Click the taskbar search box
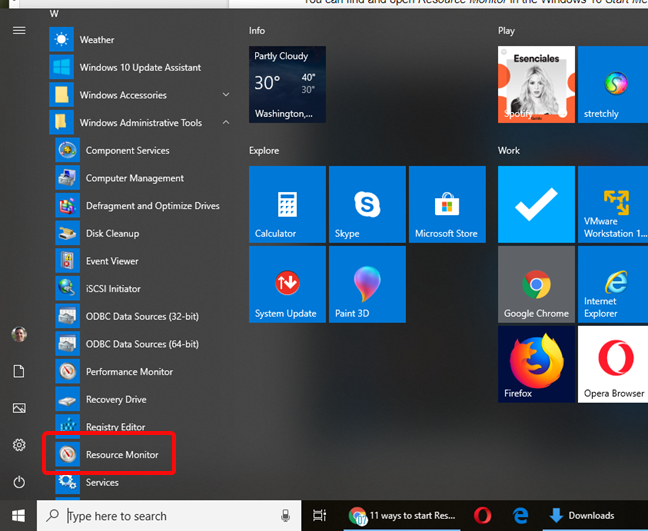The image size is (648, 531). coord(169,515)
